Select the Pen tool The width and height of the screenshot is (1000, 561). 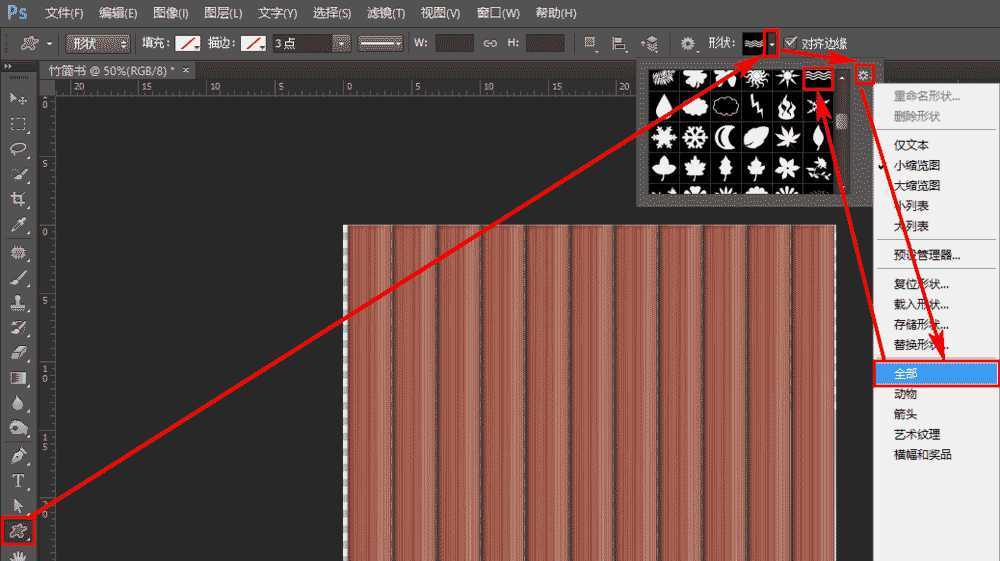(18, 455)
